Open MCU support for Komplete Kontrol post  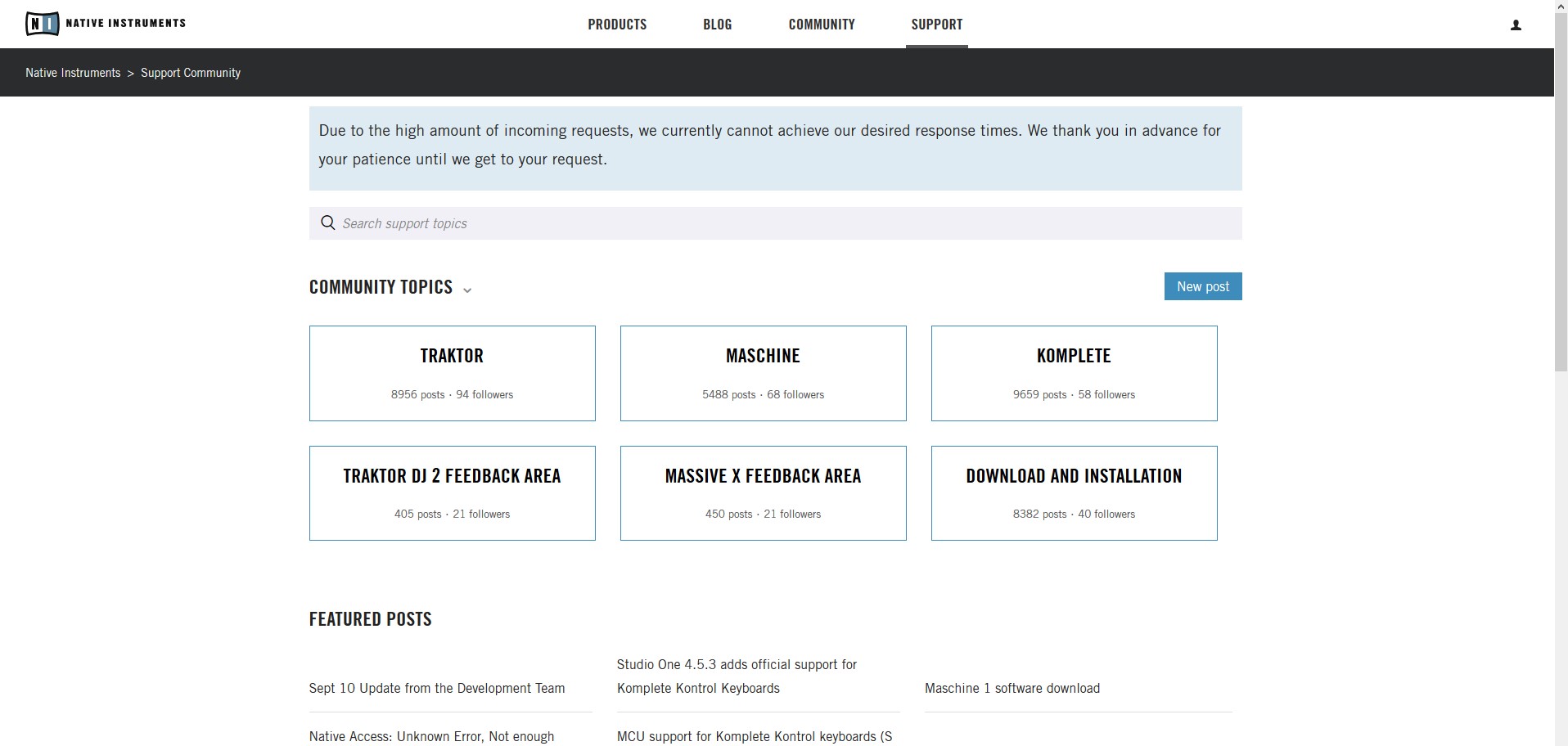(x=755, y=736)
